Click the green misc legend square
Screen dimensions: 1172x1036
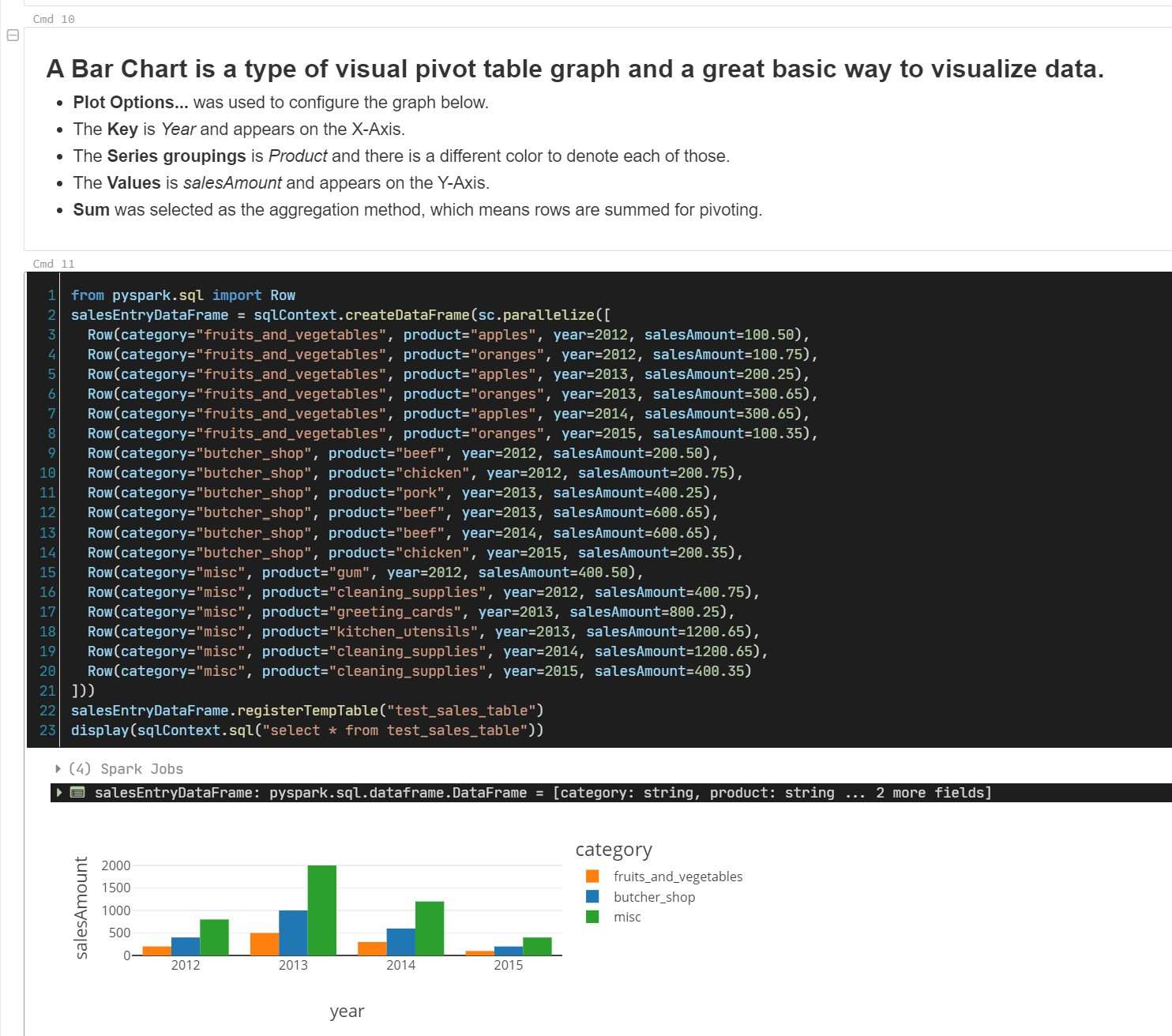pyautogui.click(x=592, y=917)
